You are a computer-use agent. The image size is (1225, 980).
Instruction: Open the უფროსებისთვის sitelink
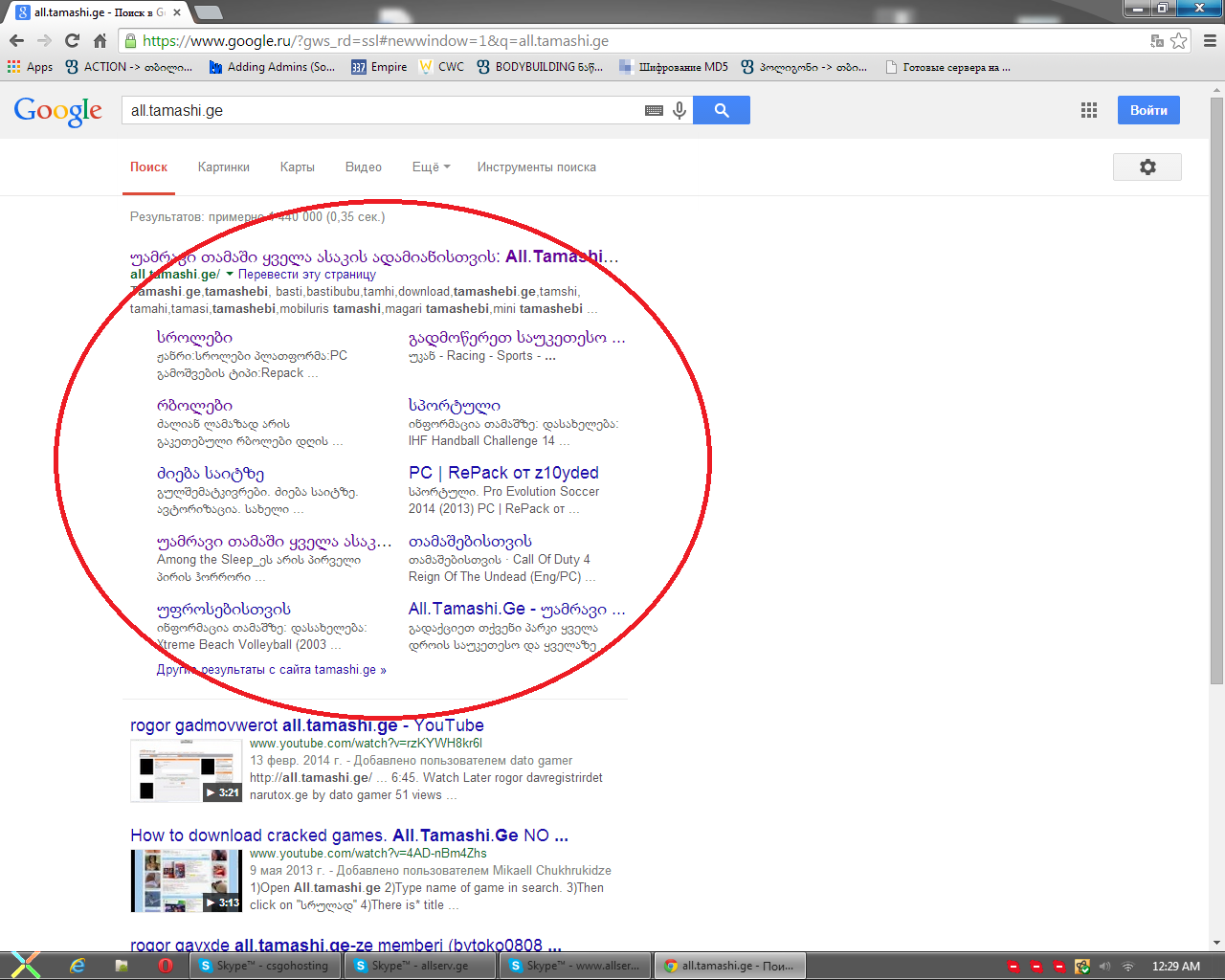[x=224, y=609]
